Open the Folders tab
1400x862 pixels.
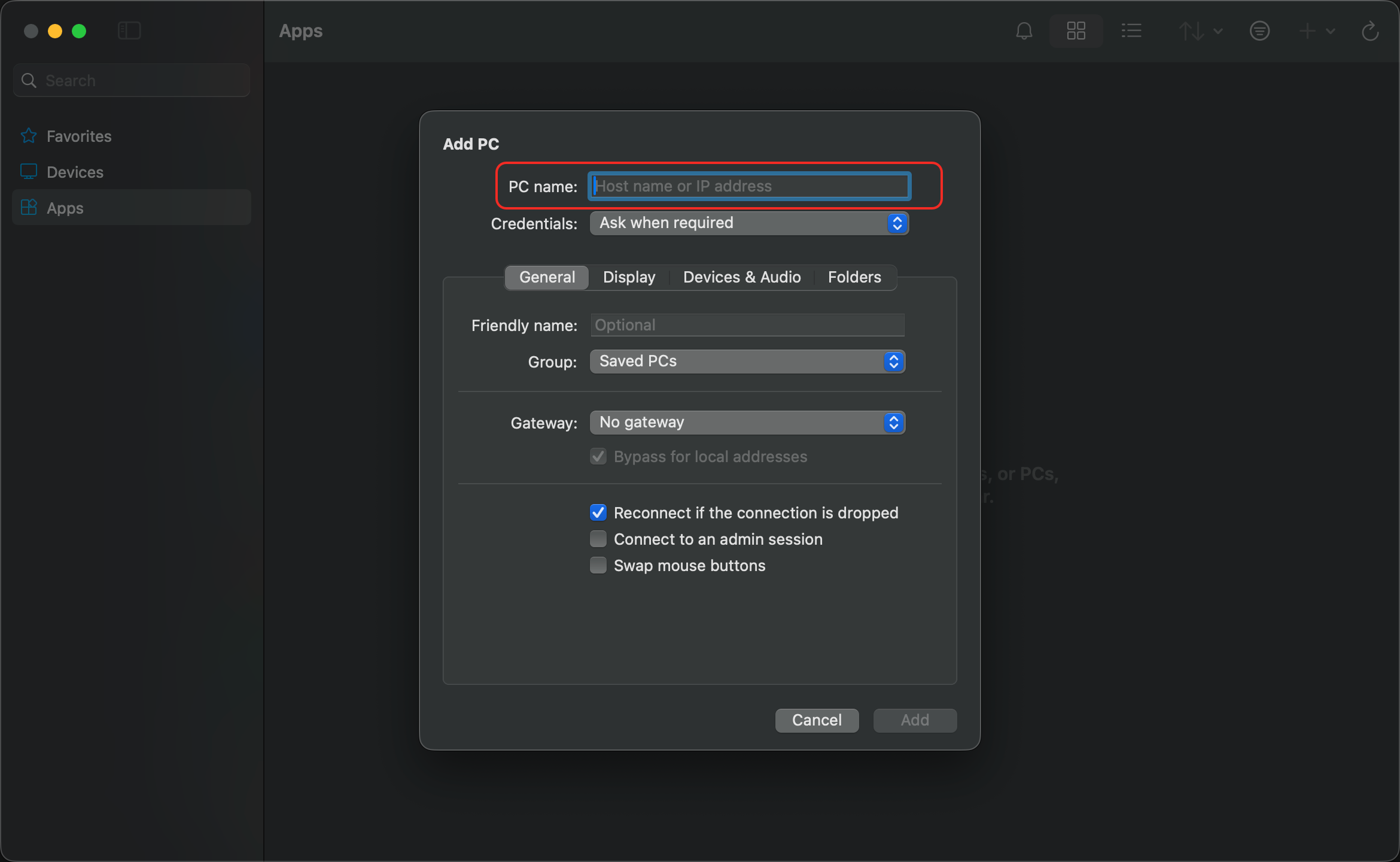pyautogui.click(x=854, y=277)
